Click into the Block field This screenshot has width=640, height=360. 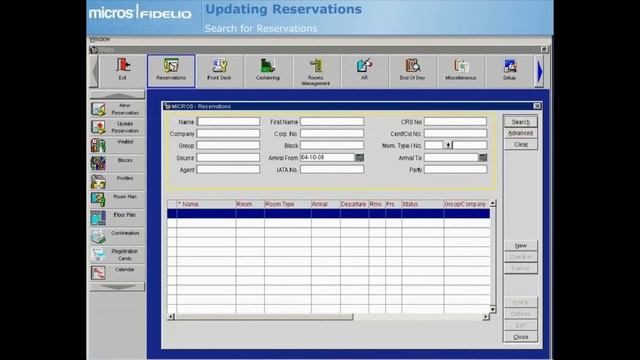332,145
